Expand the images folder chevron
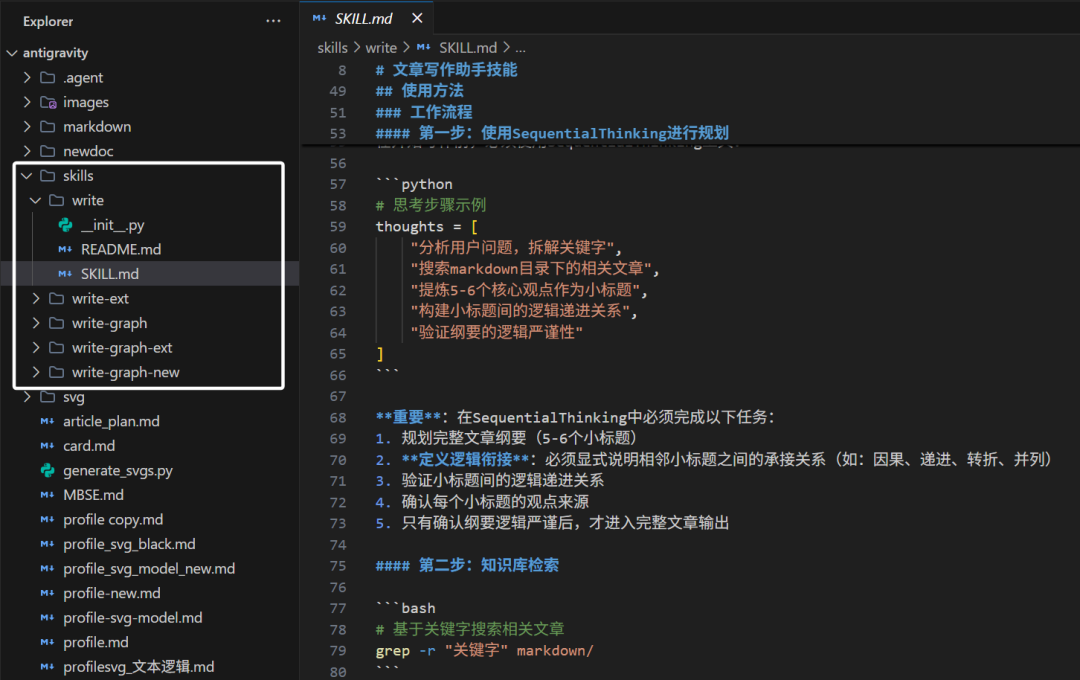Viewport: 1080px width, 680px height. 27,102
